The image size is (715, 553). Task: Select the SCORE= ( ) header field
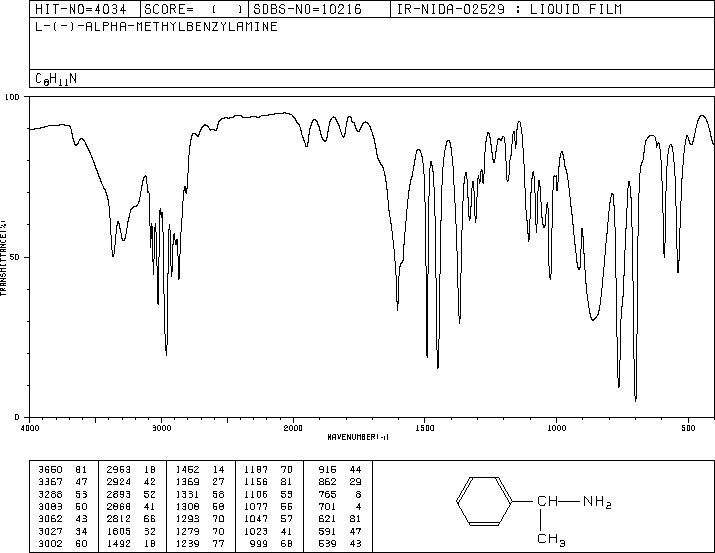194,9
